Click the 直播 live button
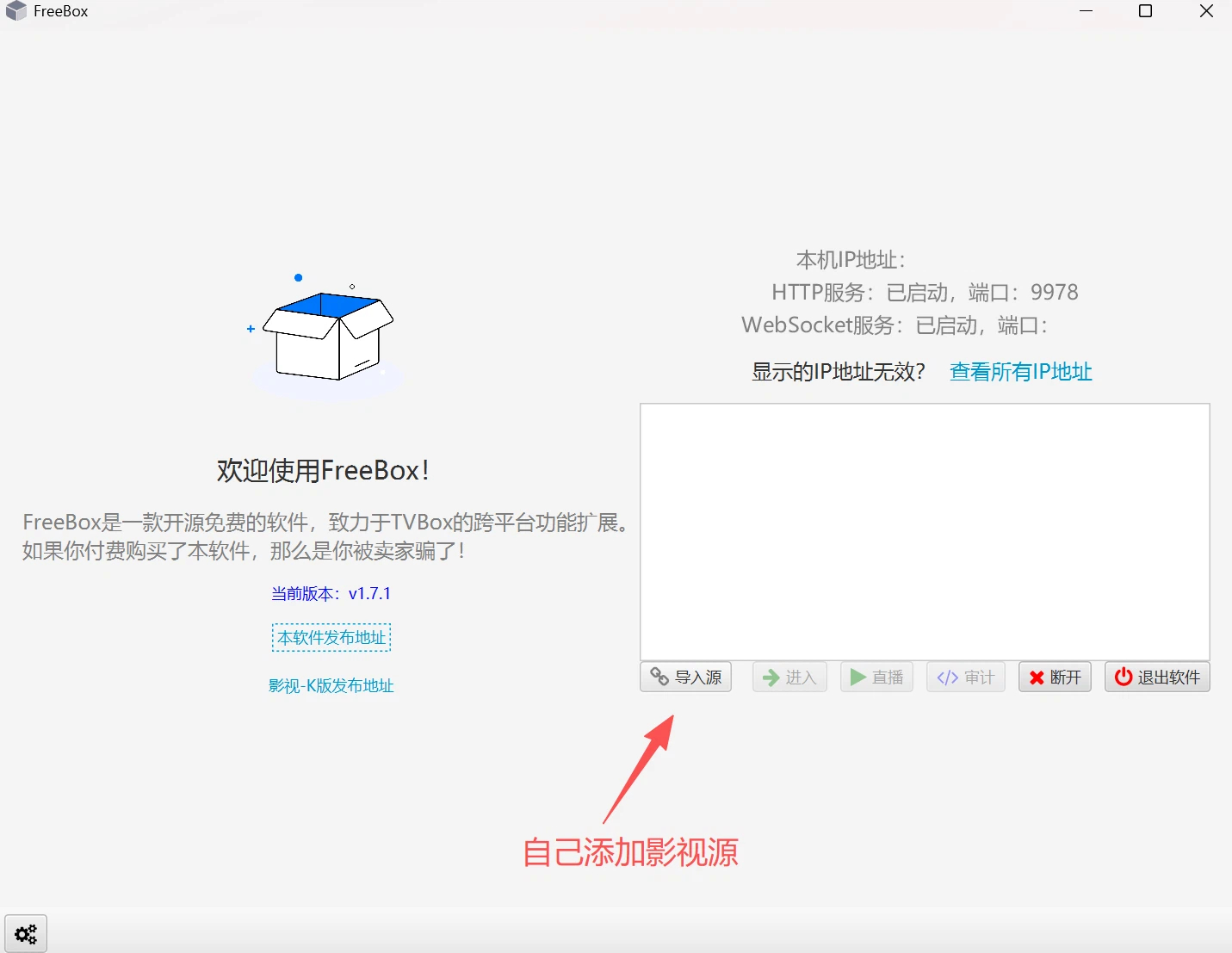1232x953 pixels. [876, 678]
